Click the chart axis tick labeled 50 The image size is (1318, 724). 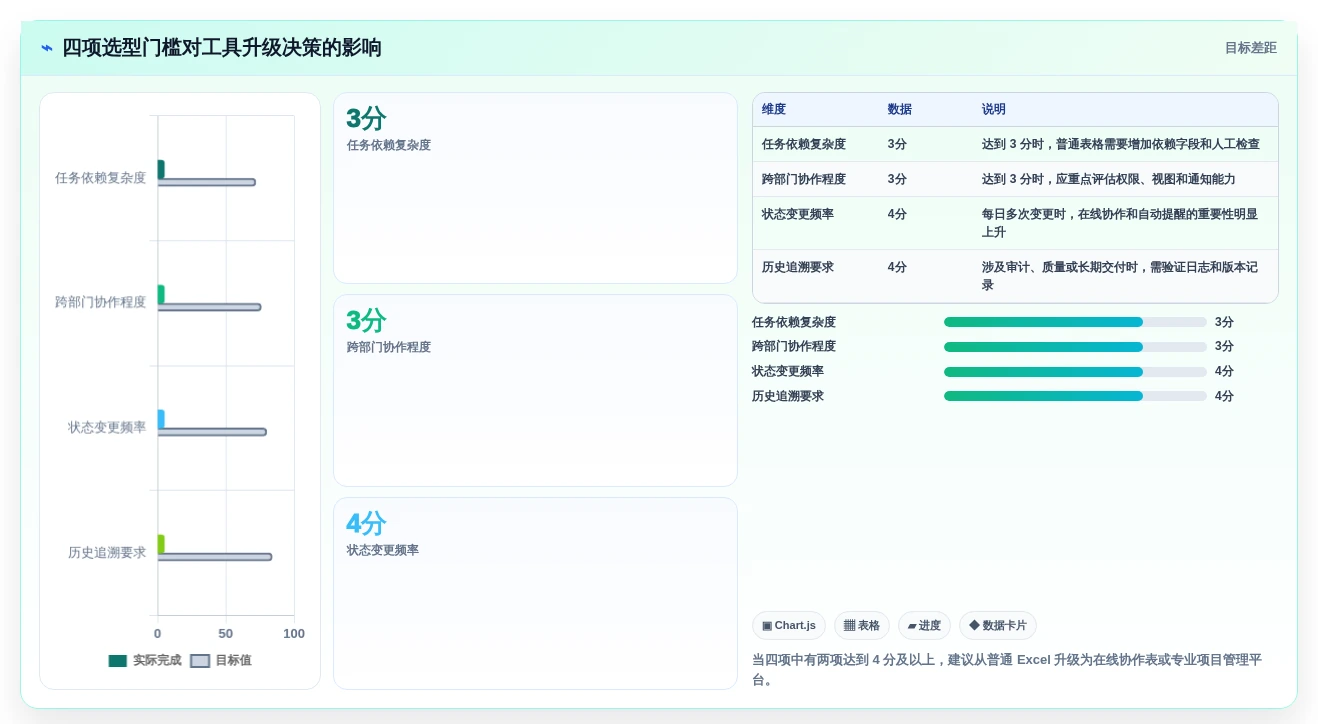pos(226,634)
